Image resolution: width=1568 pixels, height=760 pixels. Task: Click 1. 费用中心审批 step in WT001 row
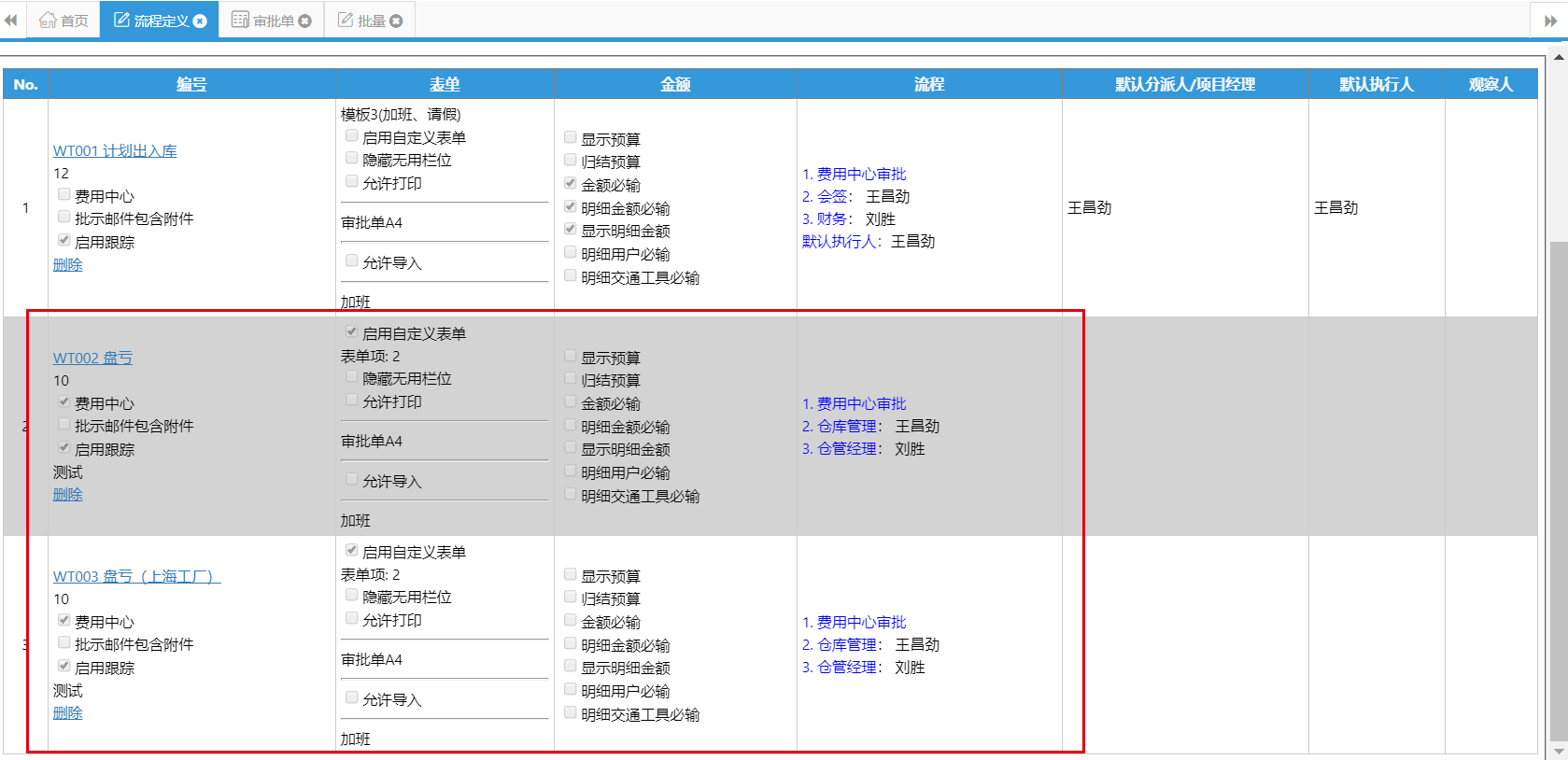point(855,174)
